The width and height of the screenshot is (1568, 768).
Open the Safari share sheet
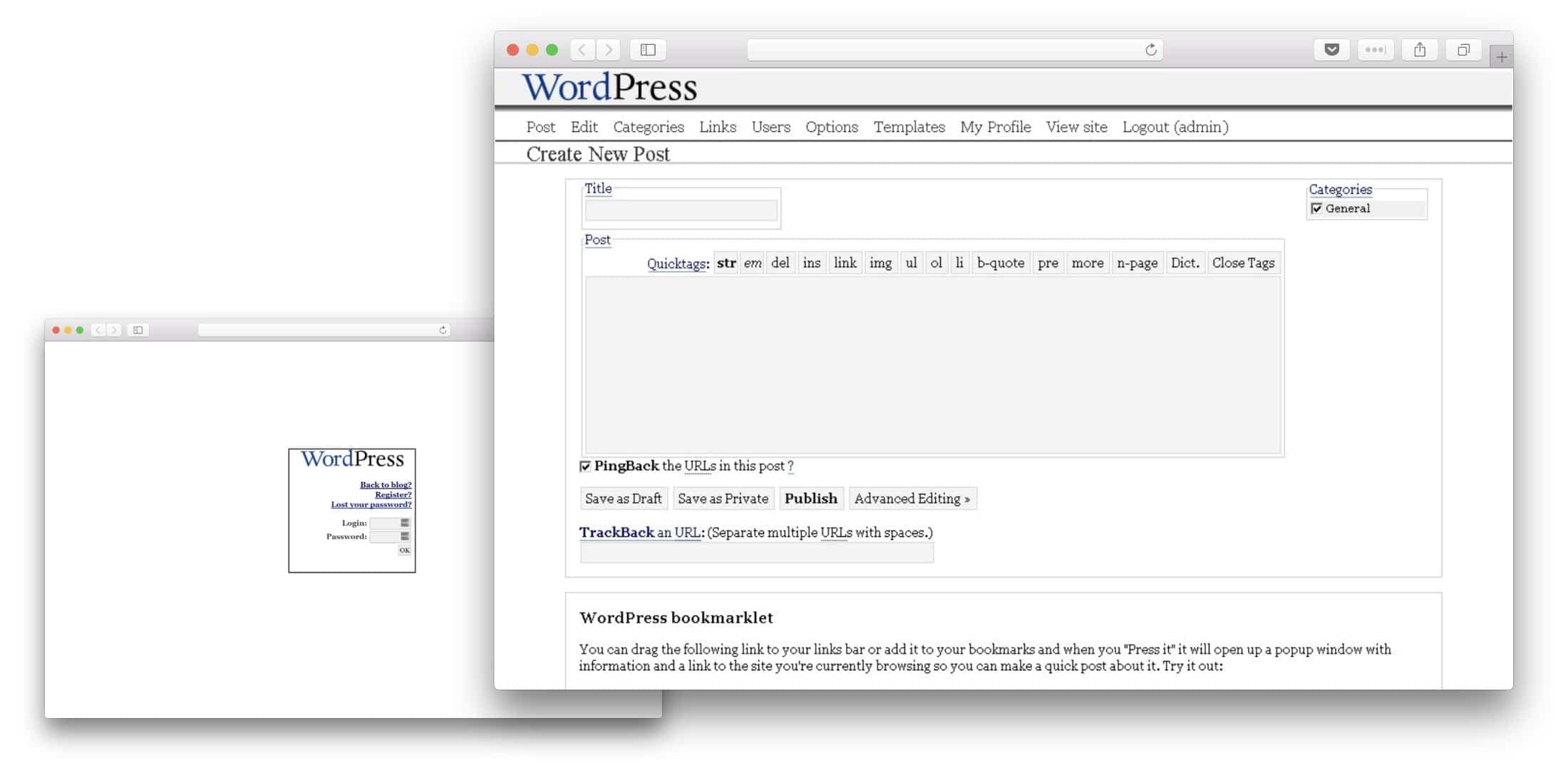(1420, 49)
